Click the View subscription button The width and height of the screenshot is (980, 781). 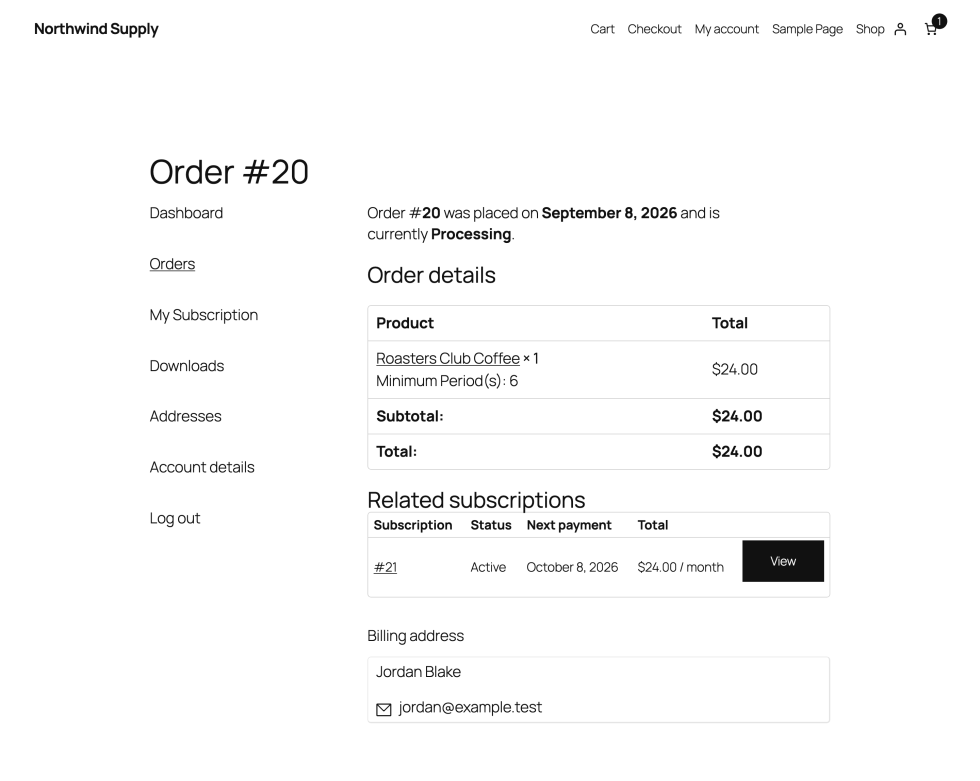click(782, 561)
